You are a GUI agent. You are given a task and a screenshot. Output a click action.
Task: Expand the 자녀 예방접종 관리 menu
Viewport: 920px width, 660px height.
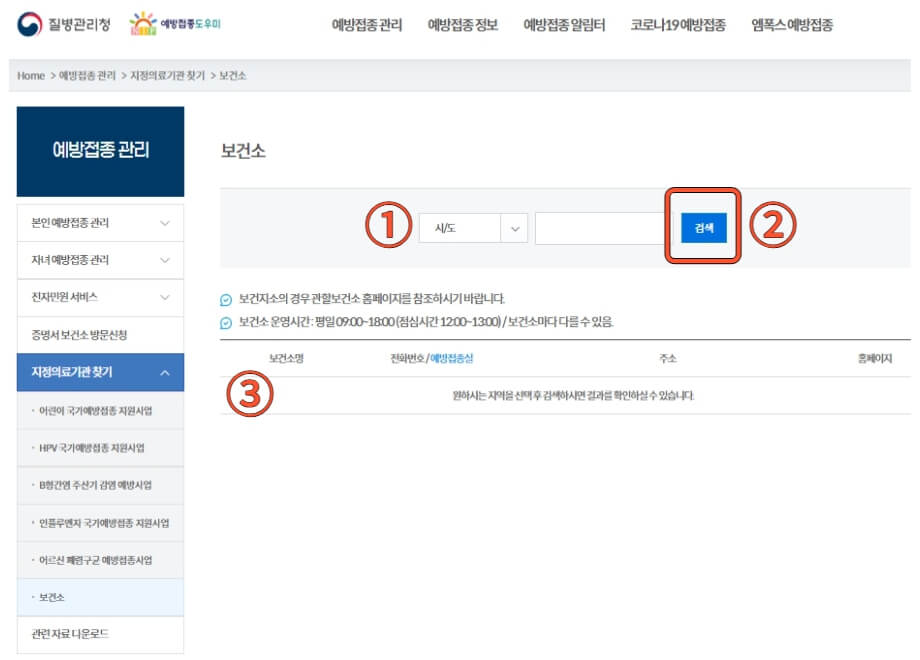coord(99,260)
